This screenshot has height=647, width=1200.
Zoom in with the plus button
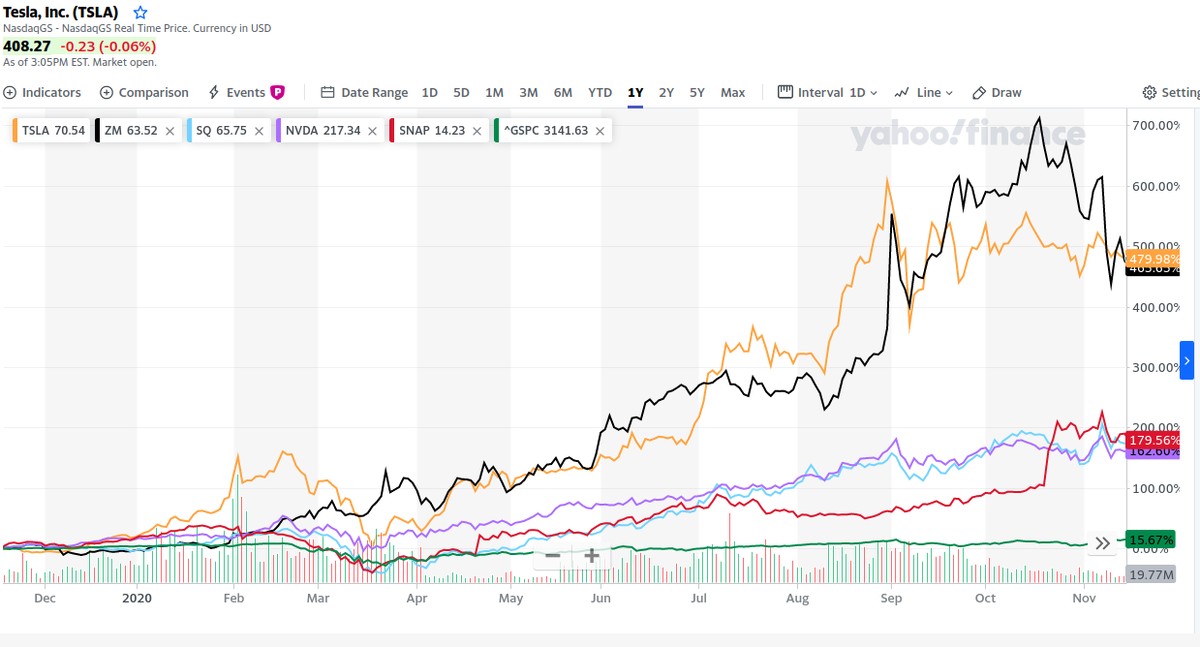(591, 555)
